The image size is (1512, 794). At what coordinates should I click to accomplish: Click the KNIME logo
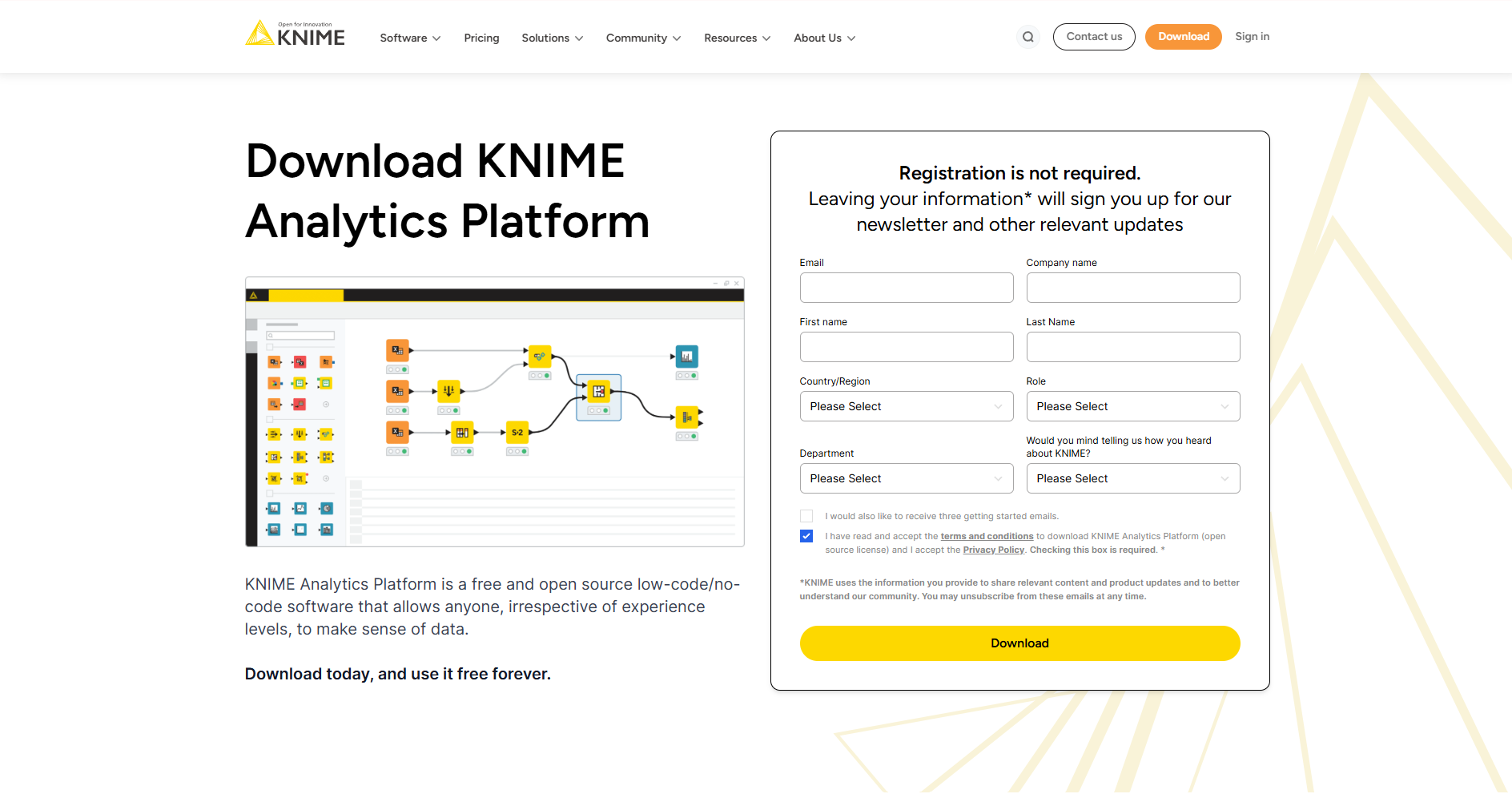click(x=294, y=33)
